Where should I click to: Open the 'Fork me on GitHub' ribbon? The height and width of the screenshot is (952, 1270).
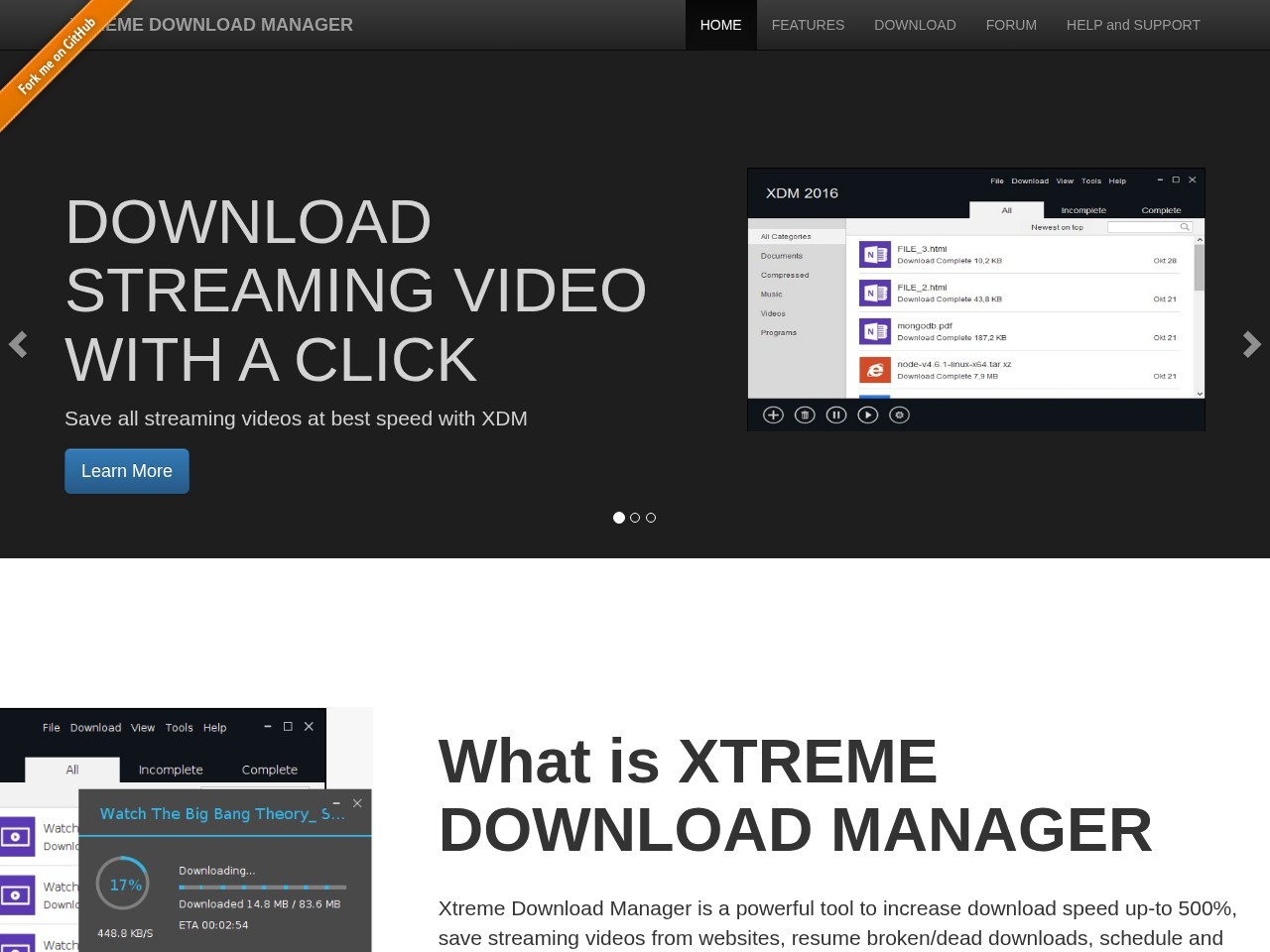point(55,55)
